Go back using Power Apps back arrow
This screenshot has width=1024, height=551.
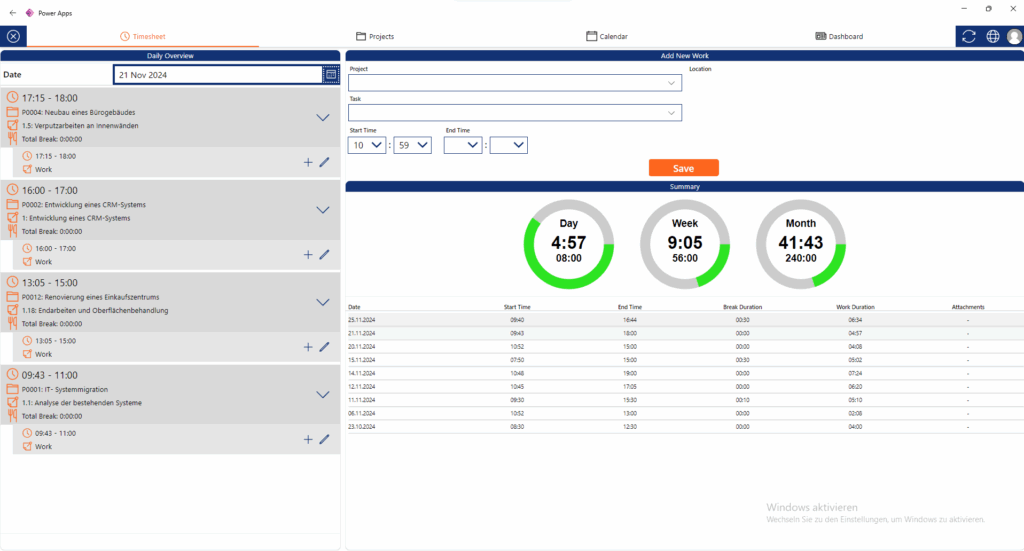click(x=12, y=12)
